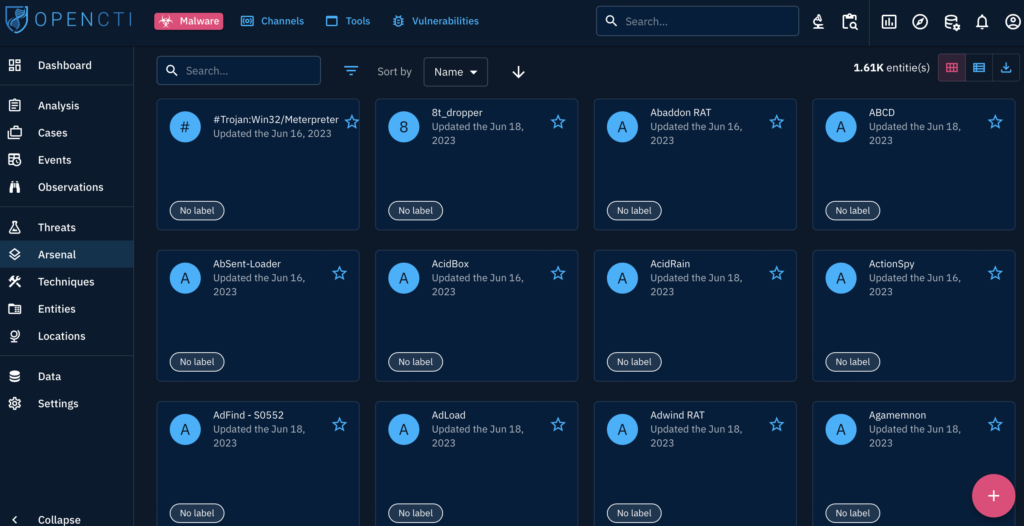
Task: Reverse sort order with the arrow icon
Action: click(518, 72)
